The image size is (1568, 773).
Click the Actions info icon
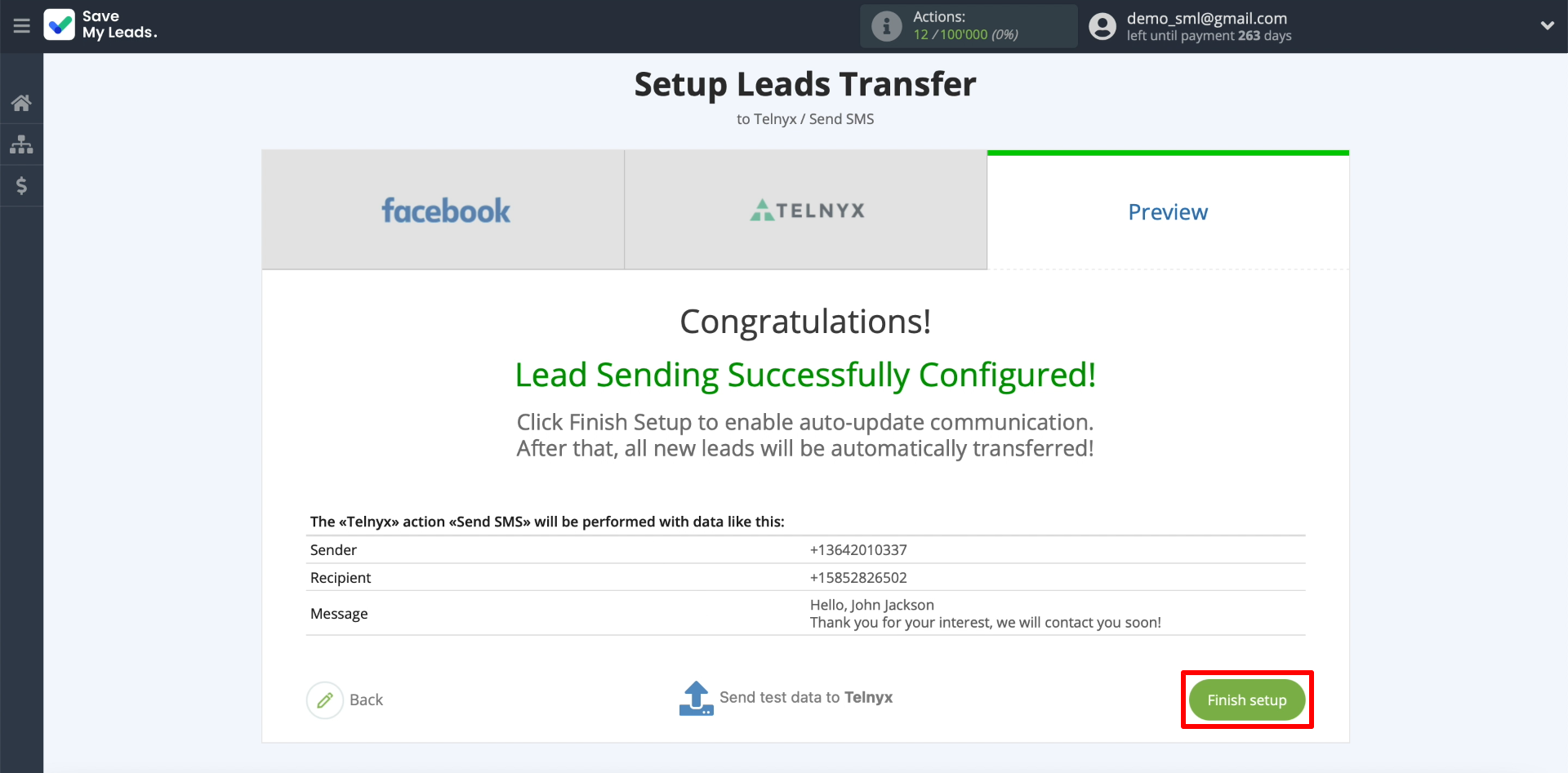click(886, 26)
